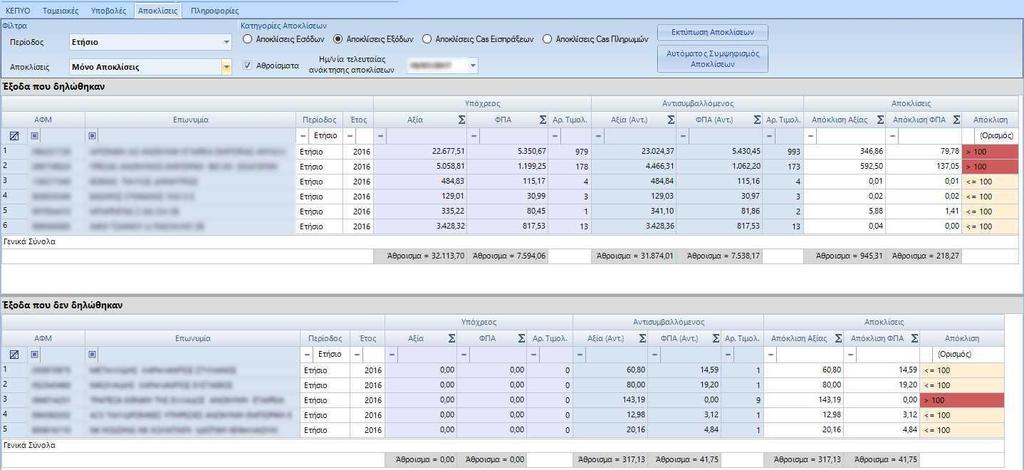The image size is (1024, 470).
Task: Sort by ΑΦΜ header in Έξοδα που δηλώθηκαν
Action: pos(43,120)
